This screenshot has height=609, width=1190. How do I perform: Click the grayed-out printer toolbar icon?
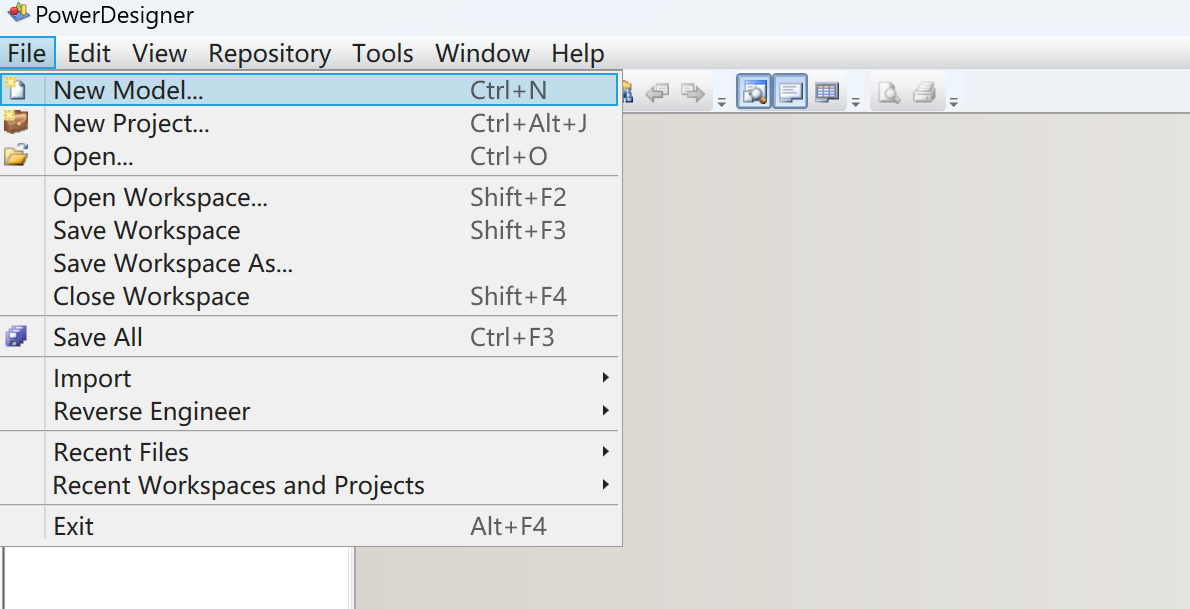tap(923, 93)
